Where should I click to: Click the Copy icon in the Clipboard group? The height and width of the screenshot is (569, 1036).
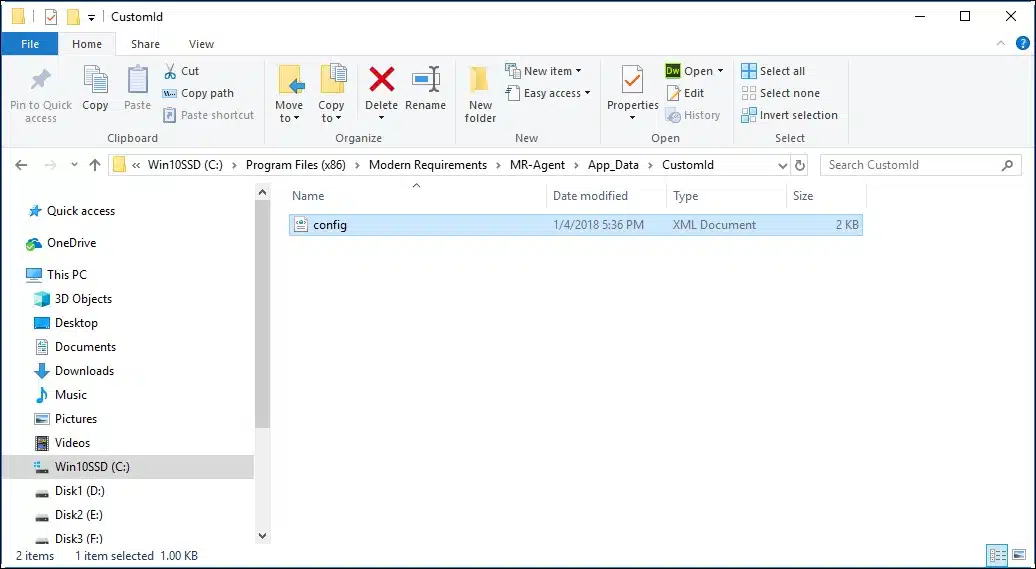[96, 82]
